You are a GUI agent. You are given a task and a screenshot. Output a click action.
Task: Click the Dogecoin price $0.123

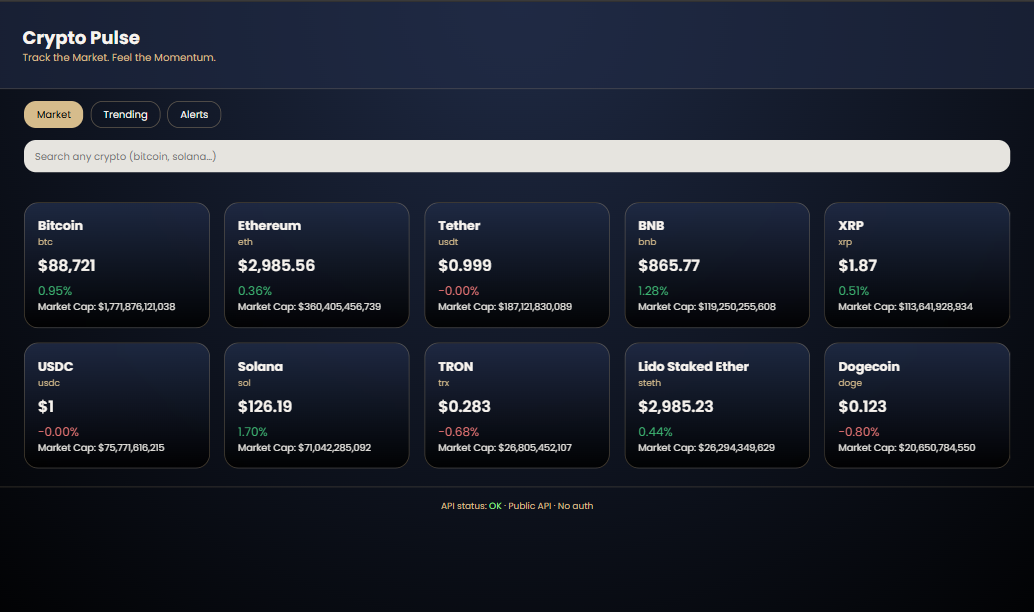(x=862, y=407)
